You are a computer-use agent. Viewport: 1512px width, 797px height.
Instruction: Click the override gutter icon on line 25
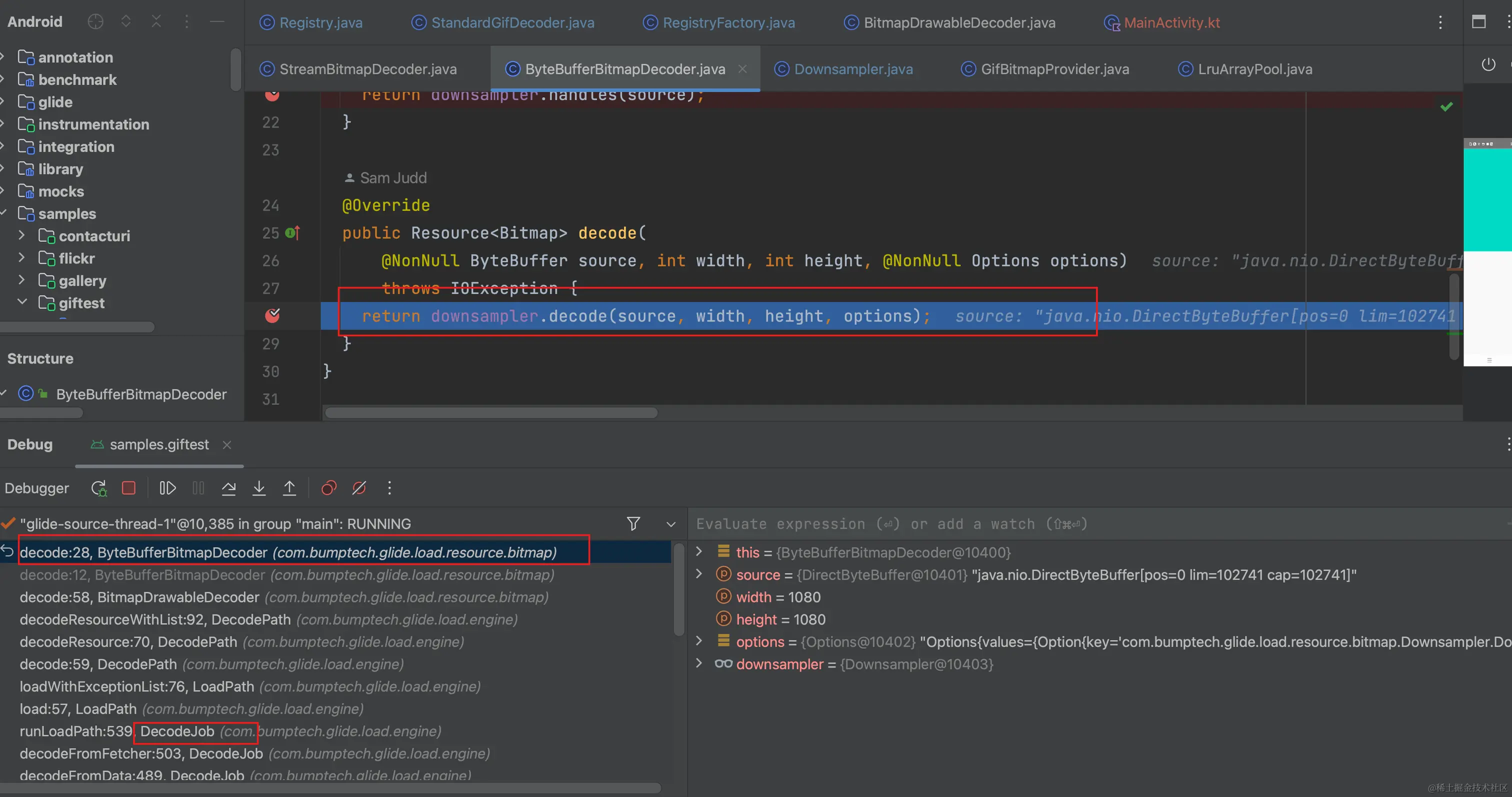(293, 233)
